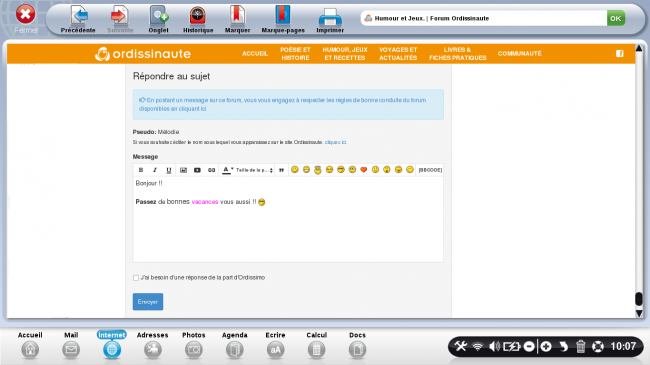650x365 pixels.
Task: Insert a video with the editor video icon
Action: [197, 170]
